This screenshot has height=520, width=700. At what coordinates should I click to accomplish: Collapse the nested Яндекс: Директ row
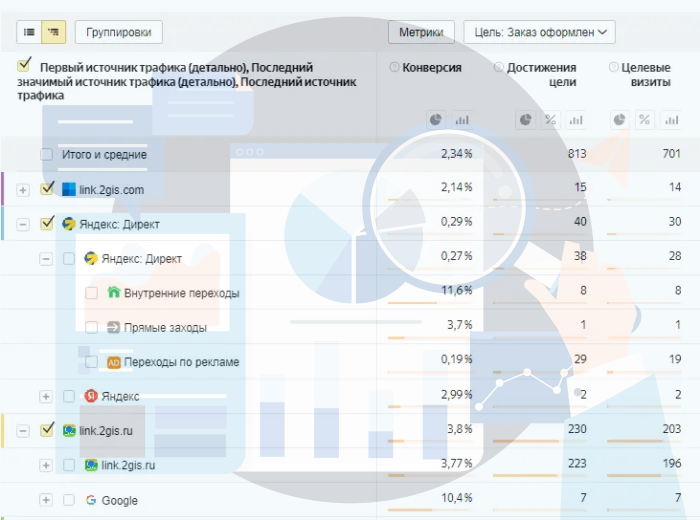46,259
